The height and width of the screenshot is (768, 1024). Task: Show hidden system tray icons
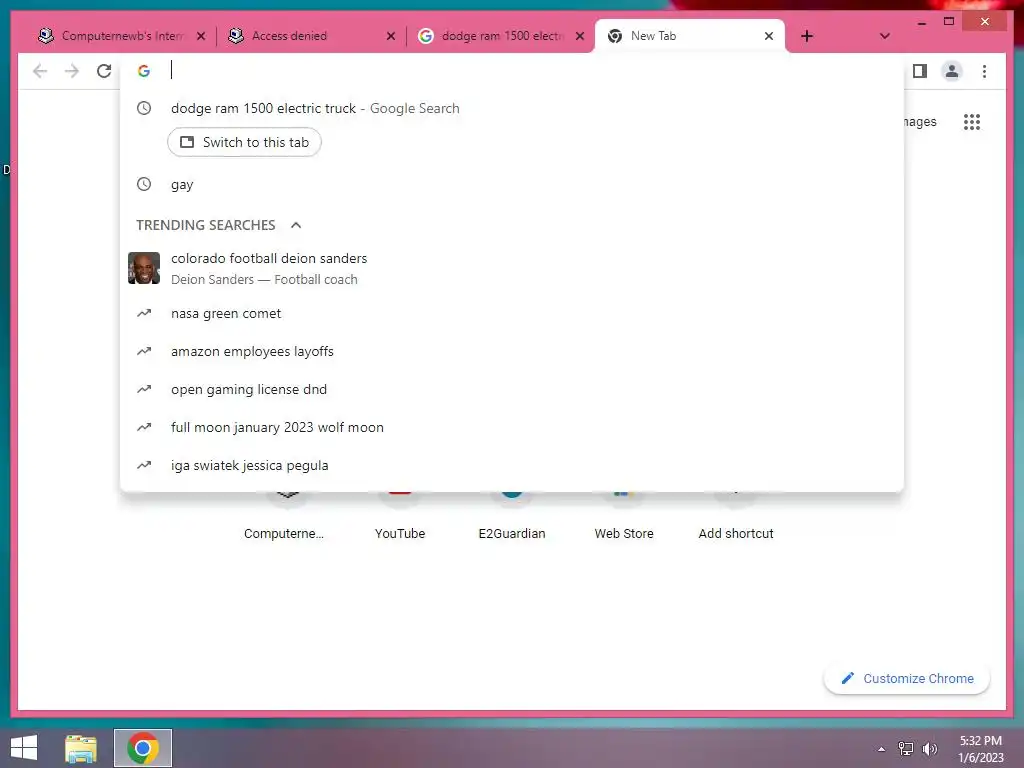tap(881, 749)
